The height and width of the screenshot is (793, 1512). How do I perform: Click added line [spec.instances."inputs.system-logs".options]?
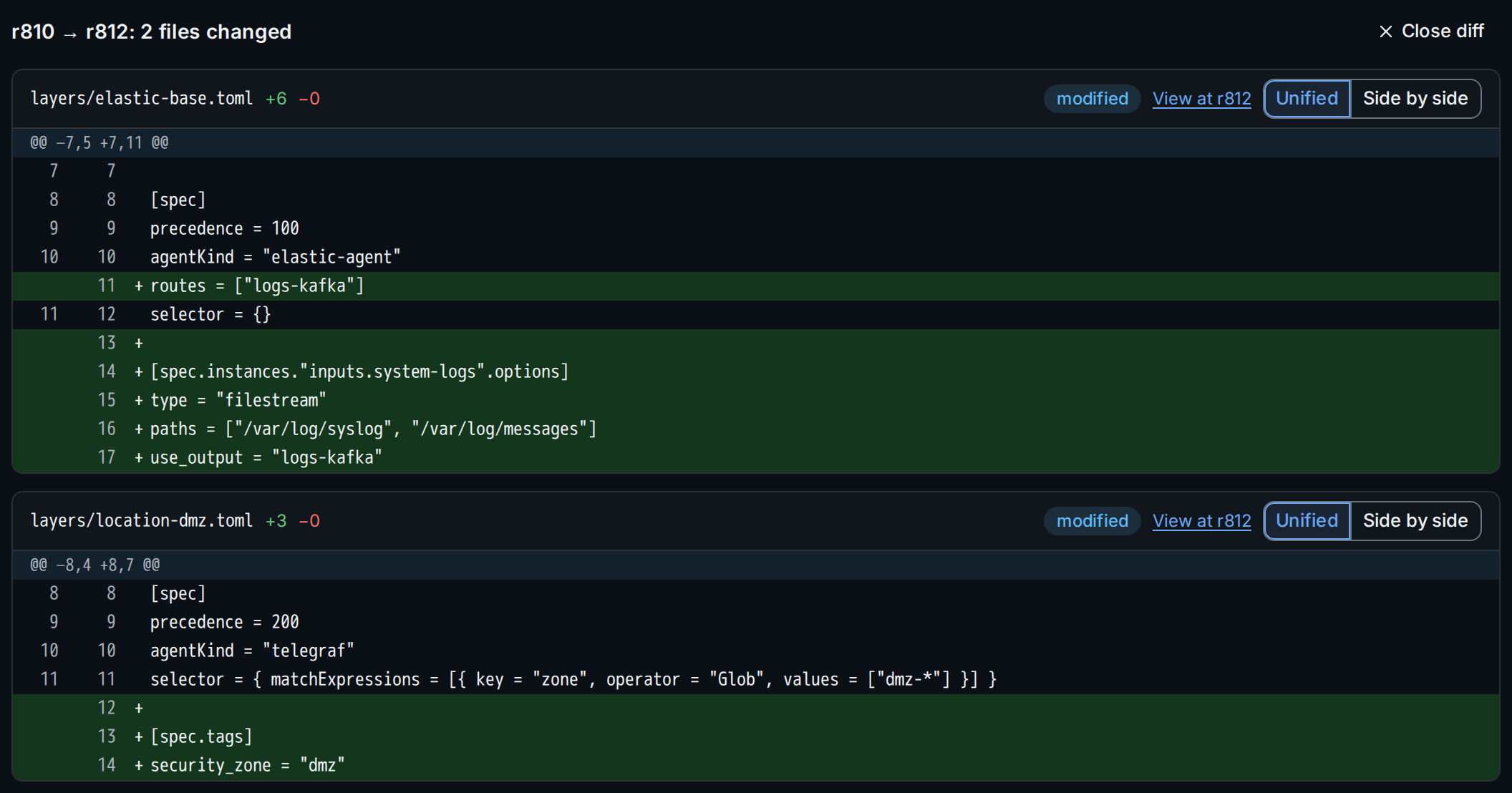click(x=756, y=371)
